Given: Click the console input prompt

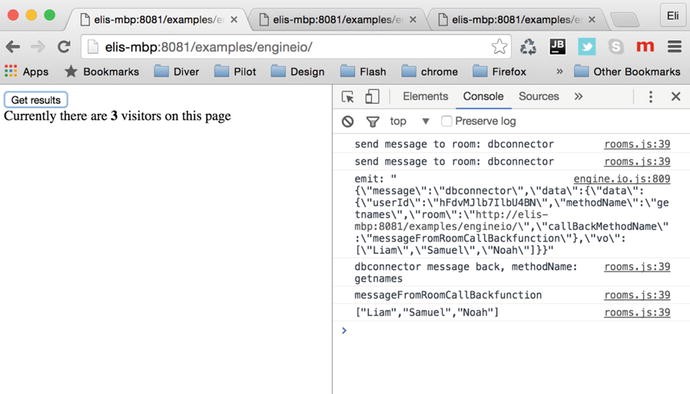Looking at the screenshot, I should [510, 330].
